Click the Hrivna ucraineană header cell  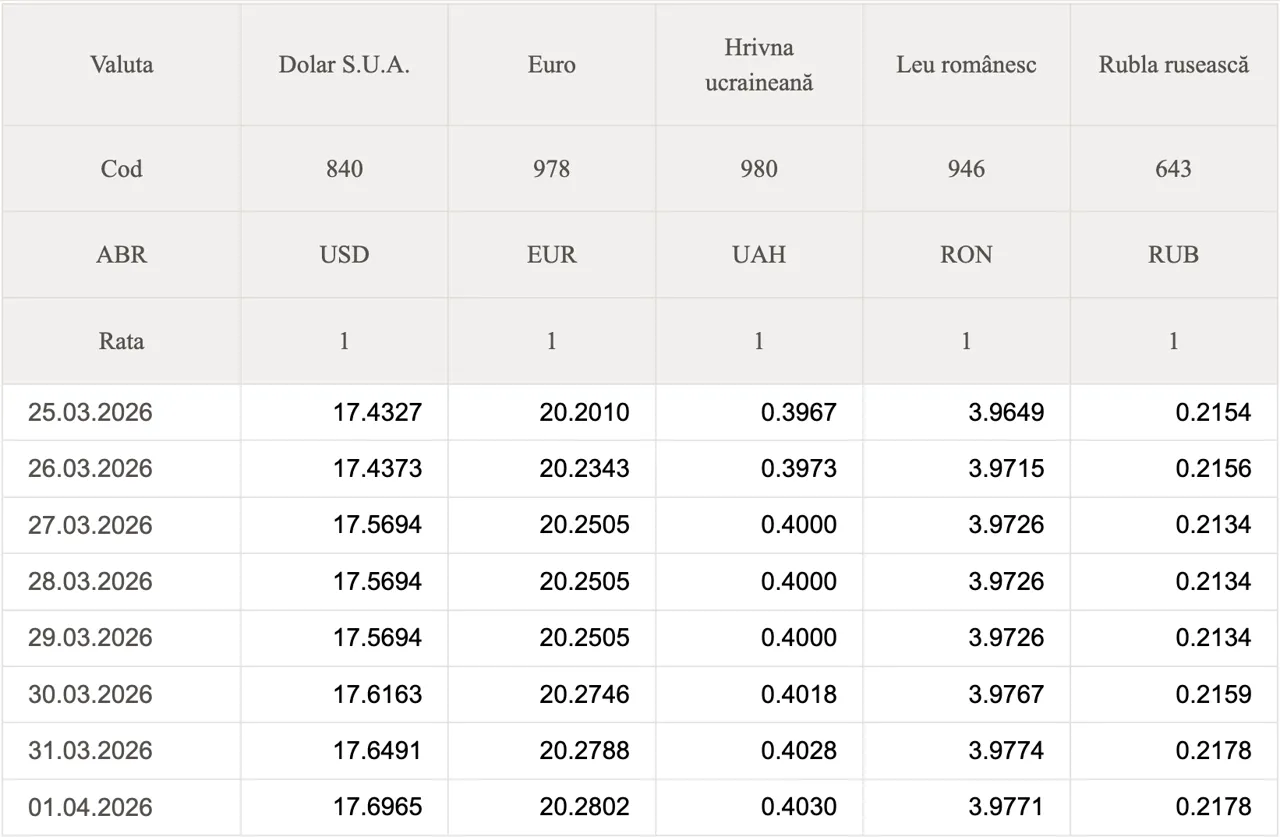[759, 65]
